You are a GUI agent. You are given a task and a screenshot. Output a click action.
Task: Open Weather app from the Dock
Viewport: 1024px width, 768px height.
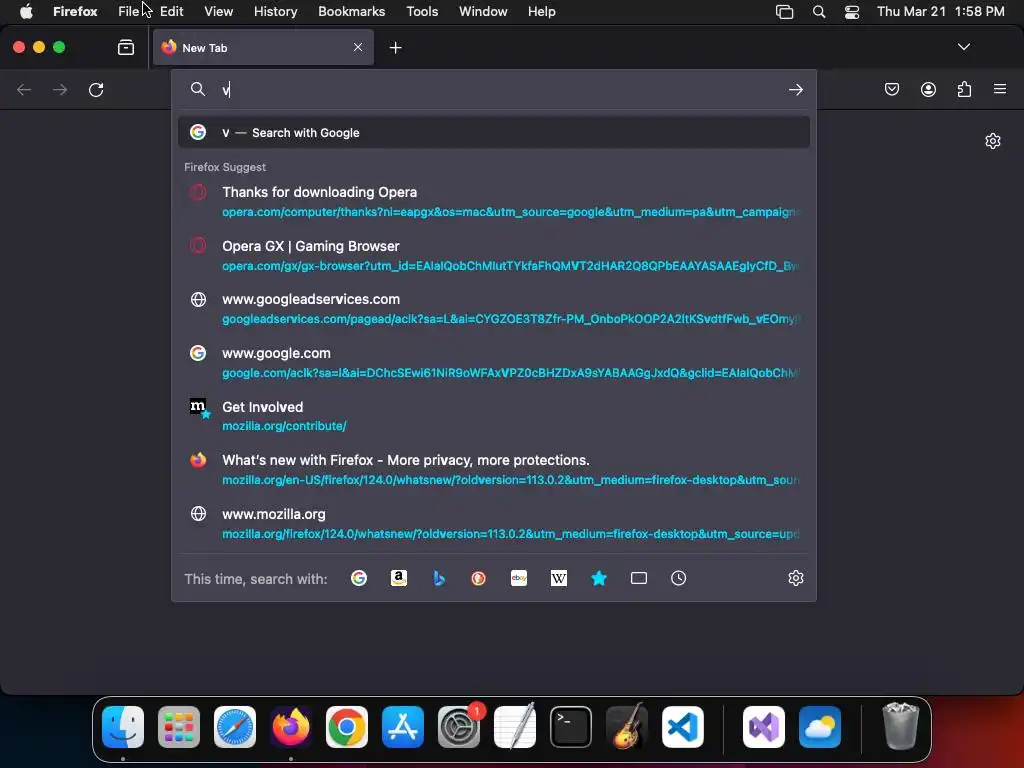820,727
